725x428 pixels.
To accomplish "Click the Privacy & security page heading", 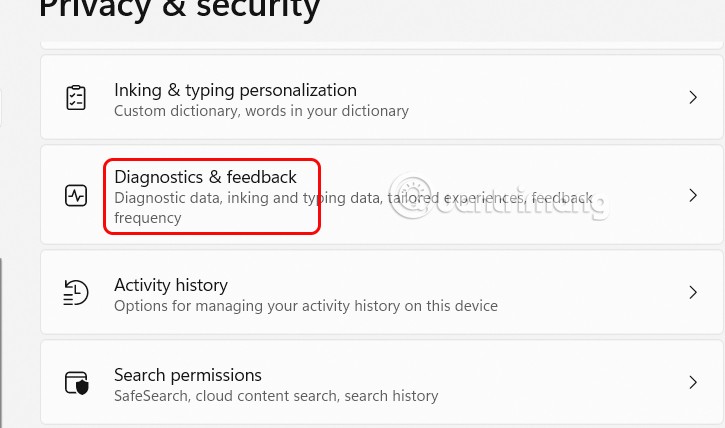I will pos(180,10).
